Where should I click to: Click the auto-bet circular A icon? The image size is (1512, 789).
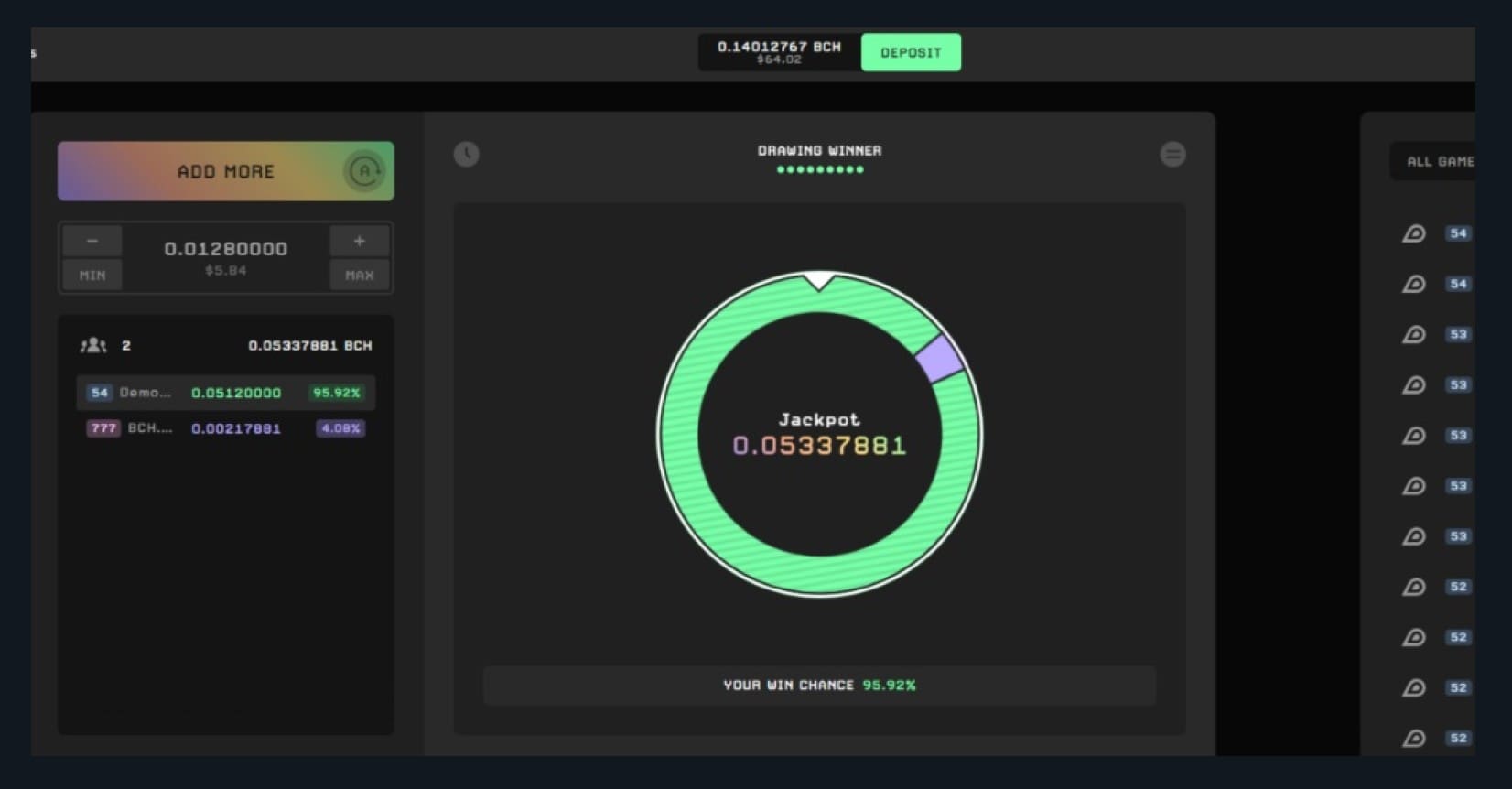click(364, 171)
